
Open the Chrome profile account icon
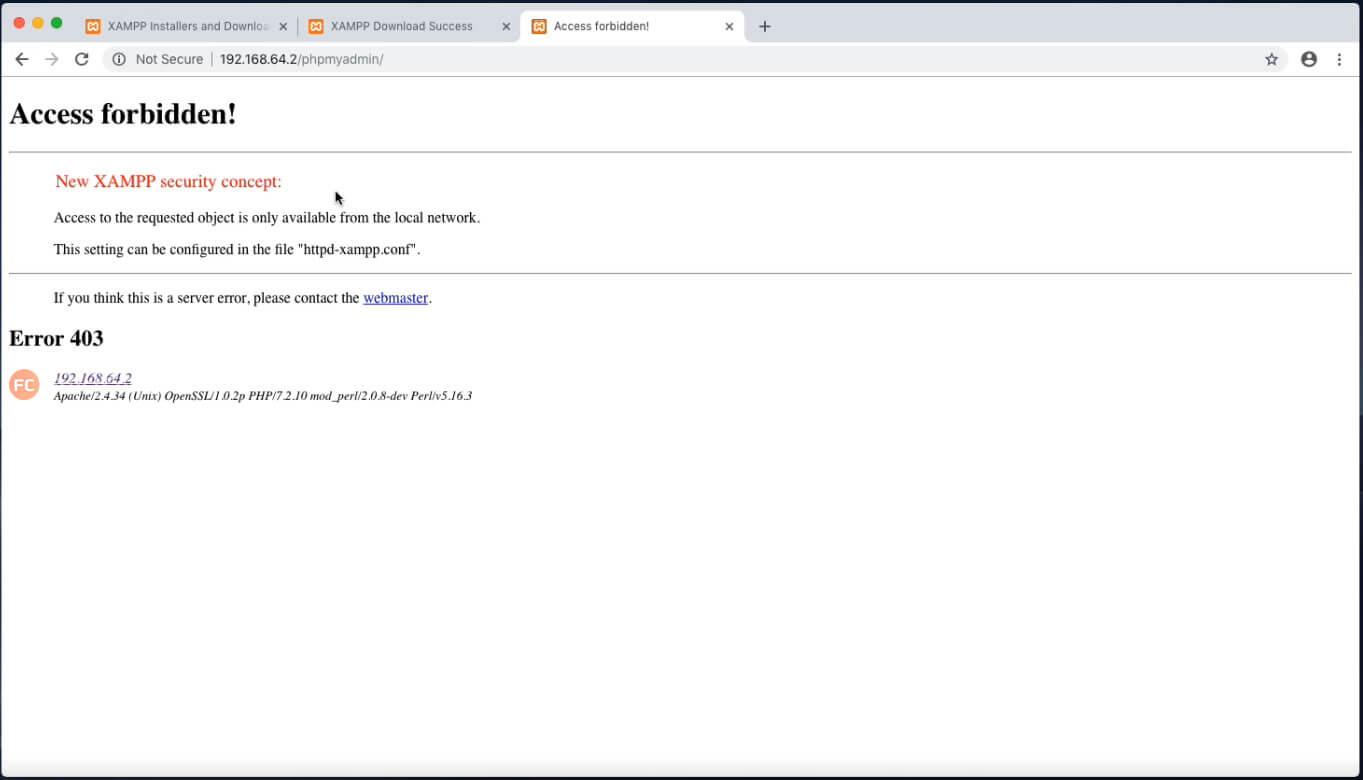(x=1309, y=59)
